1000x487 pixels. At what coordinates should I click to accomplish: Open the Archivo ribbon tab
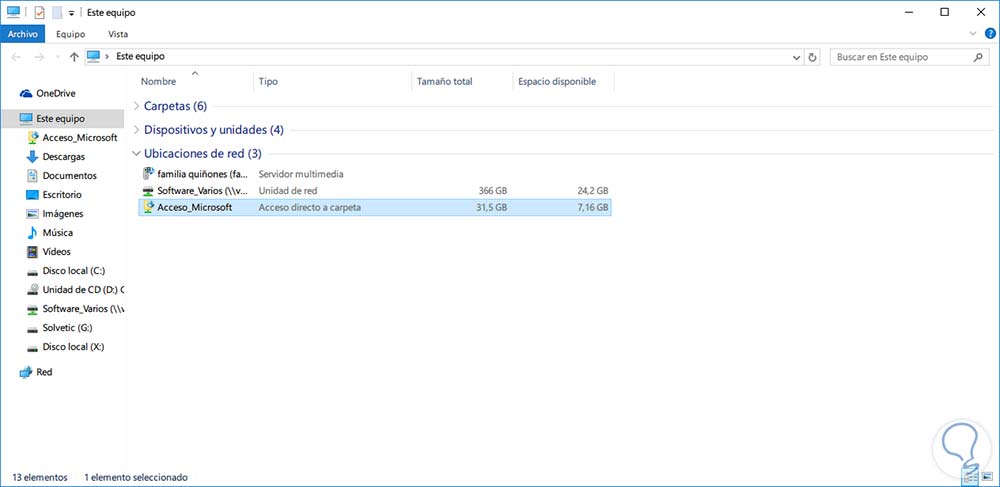(x=23, y=34)
